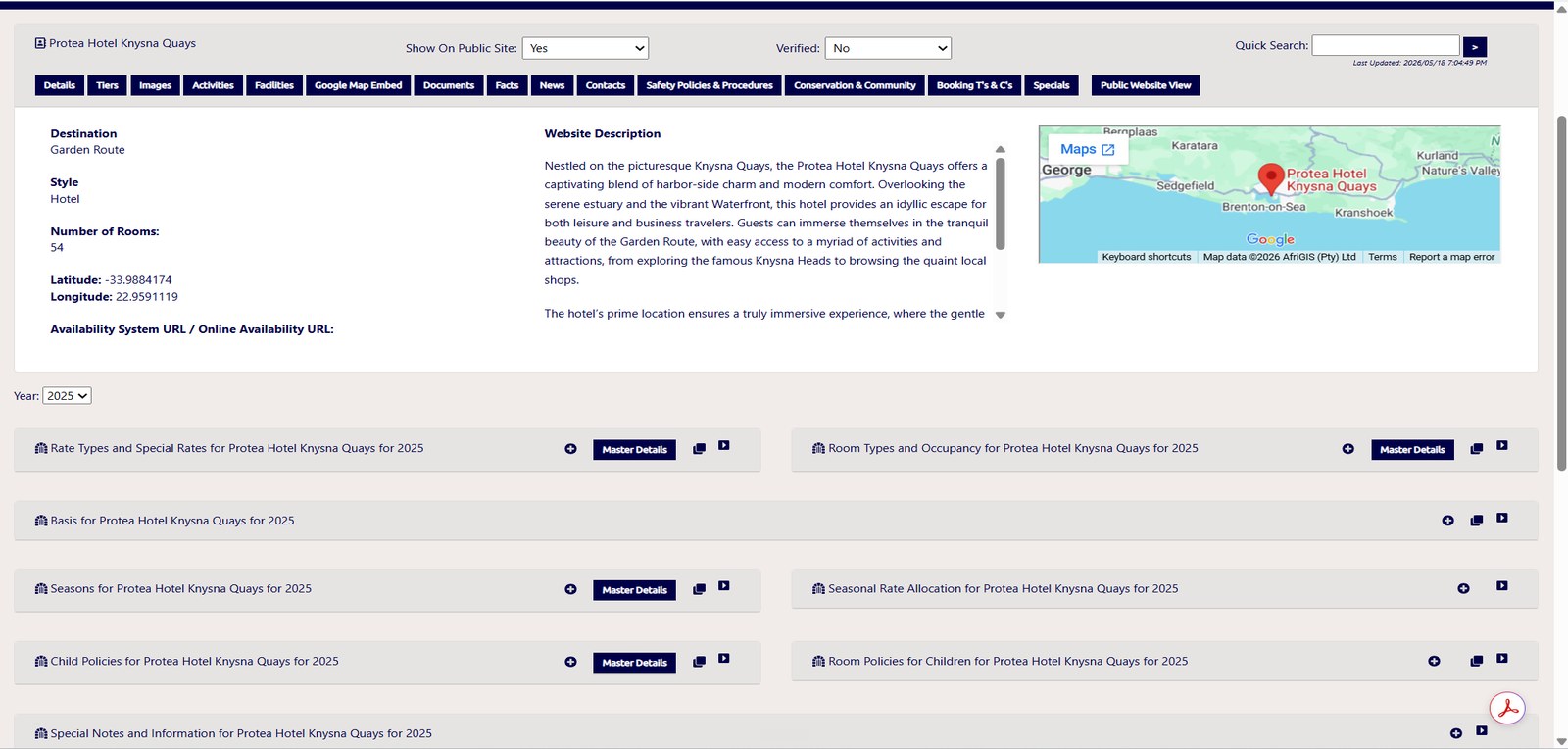This screenshot has height=749, width=1568.
Task: Click the copy icon in Room Policies for Children
Action: [x=1476, y=662]
